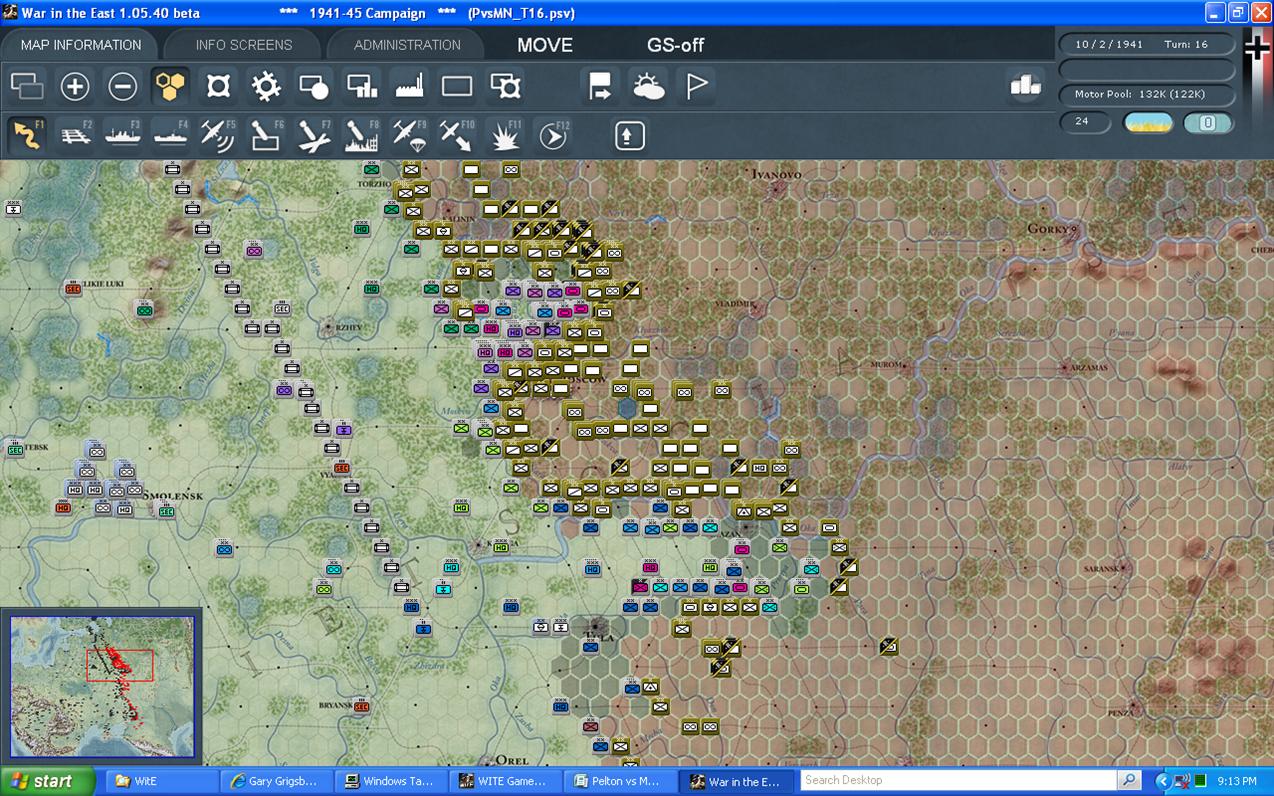Select Bomb unit mode (F6) icon

coord(266,135)
